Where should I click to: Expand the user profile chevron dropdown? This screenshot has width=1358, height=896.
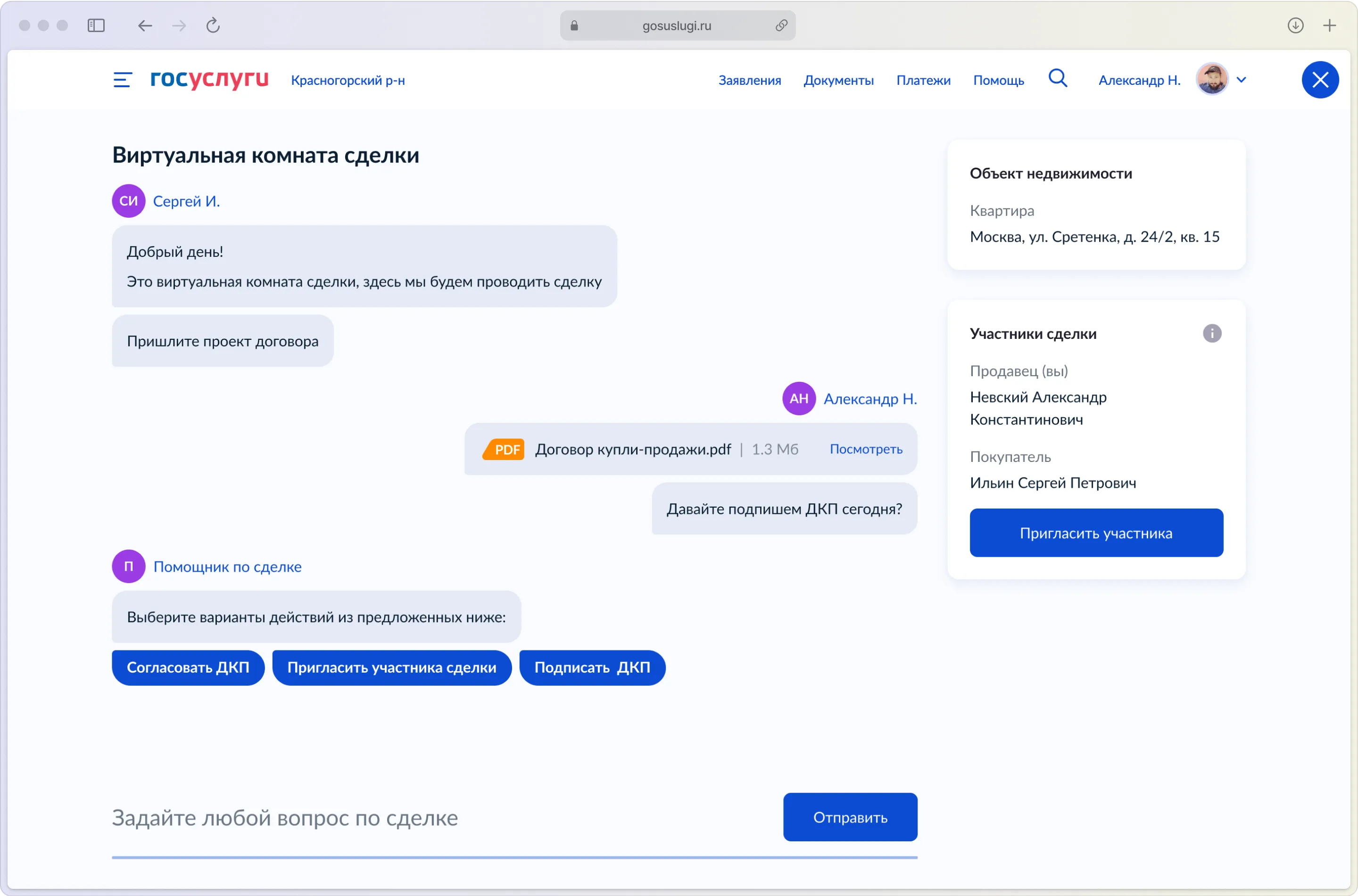click(x=1242, y=80)
